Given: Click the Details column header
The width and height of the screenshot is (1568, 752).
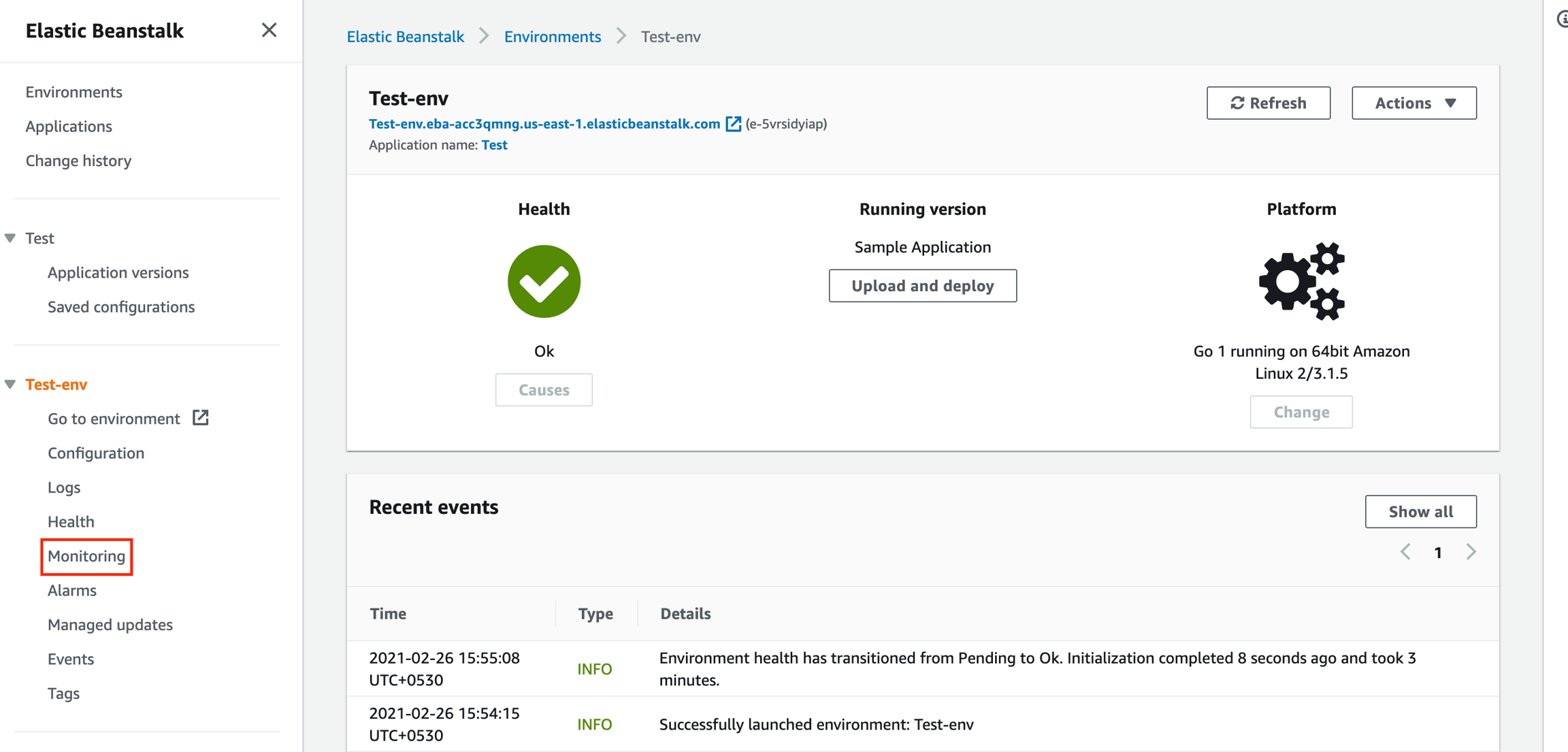Looking at the screenshot, I should pos(685,614).
